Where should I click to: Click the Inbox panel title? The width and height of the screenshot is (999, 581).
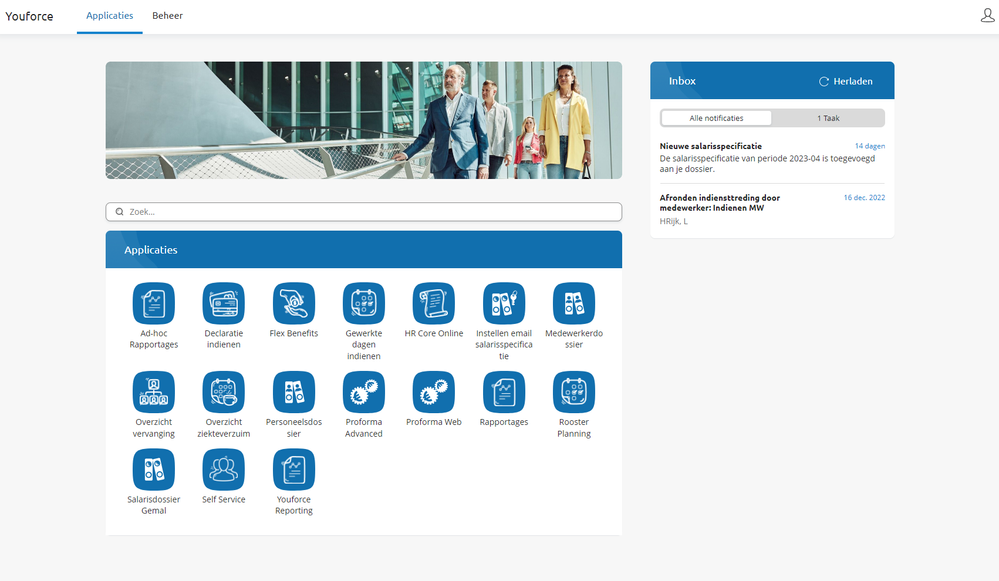click(x=682, y=81)
